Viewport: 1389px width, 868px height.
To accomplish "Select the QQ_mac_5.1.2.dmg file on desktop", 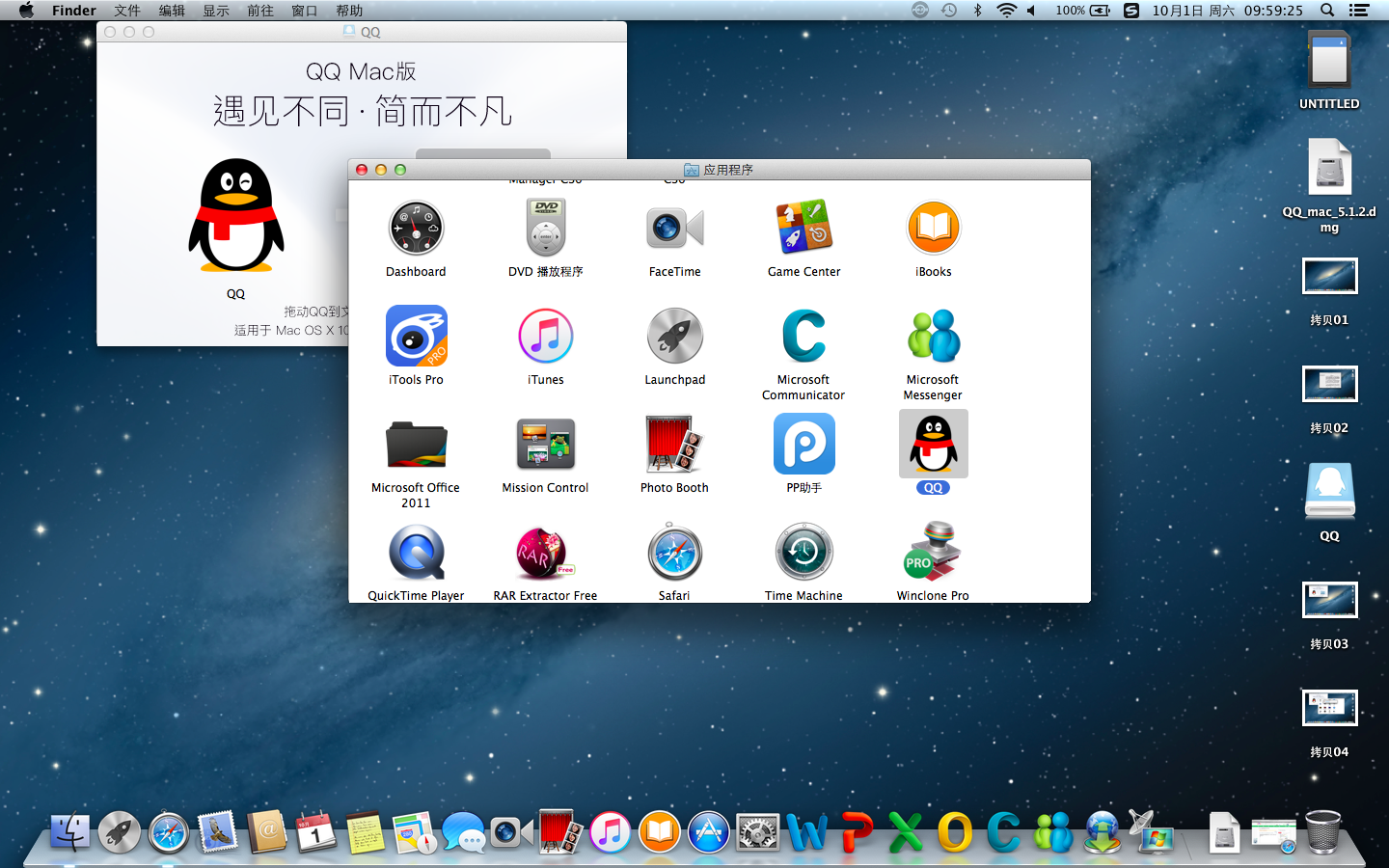I will pos(1329,168).
